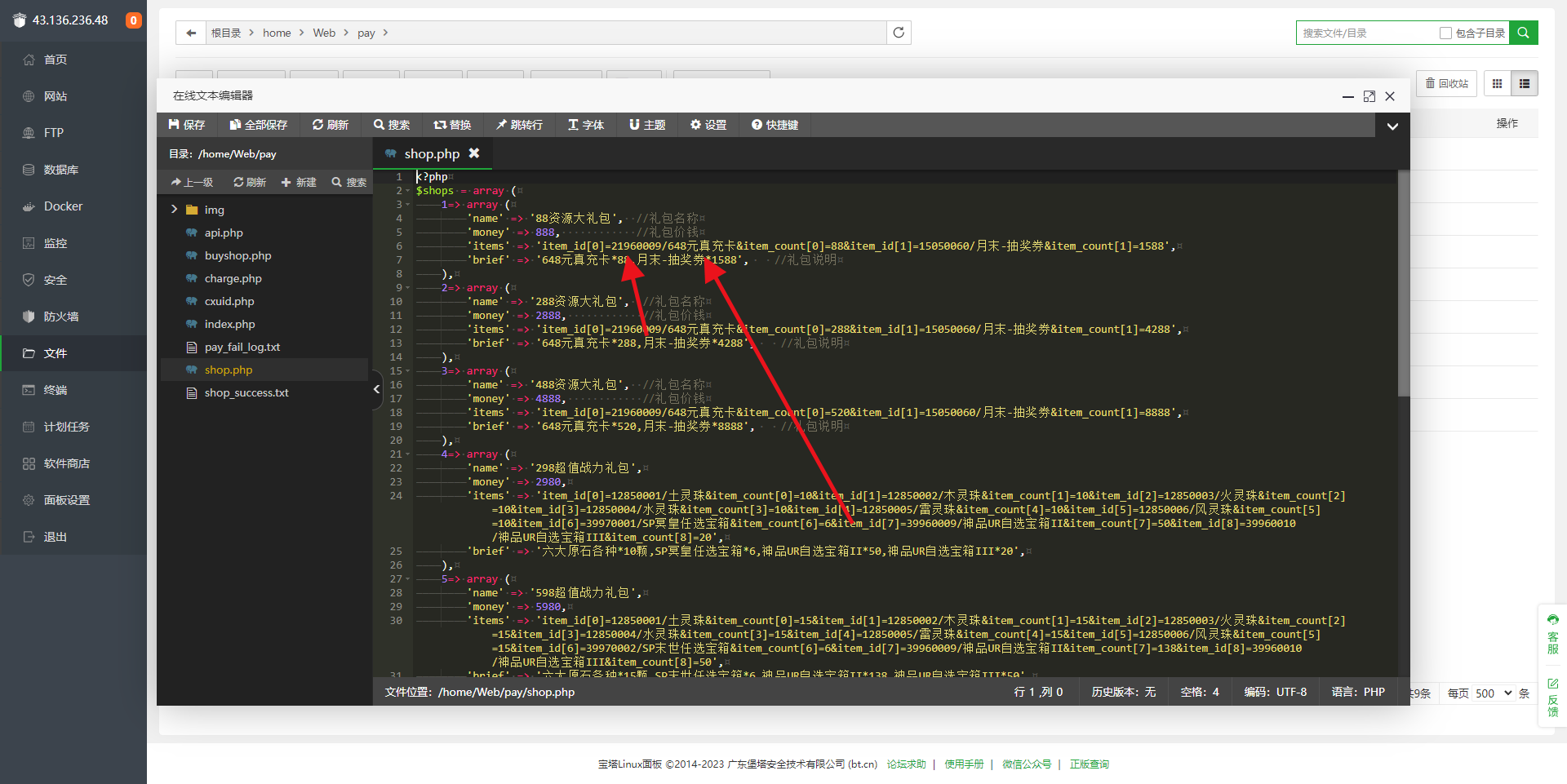
Task: Switch file view to list layout
Action: click(1524, 83)
